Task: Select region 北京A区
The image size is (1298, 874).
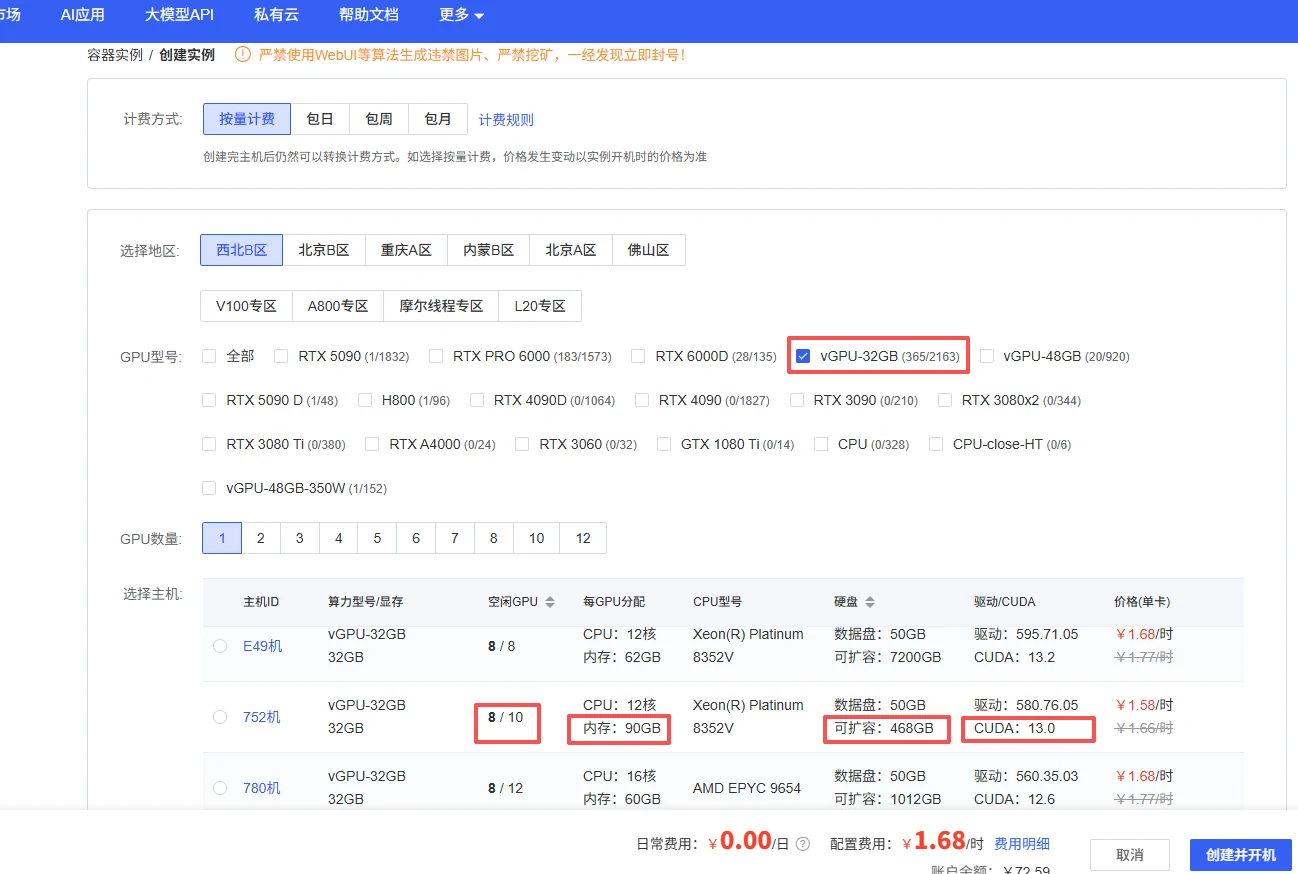Action: [570, 250]
